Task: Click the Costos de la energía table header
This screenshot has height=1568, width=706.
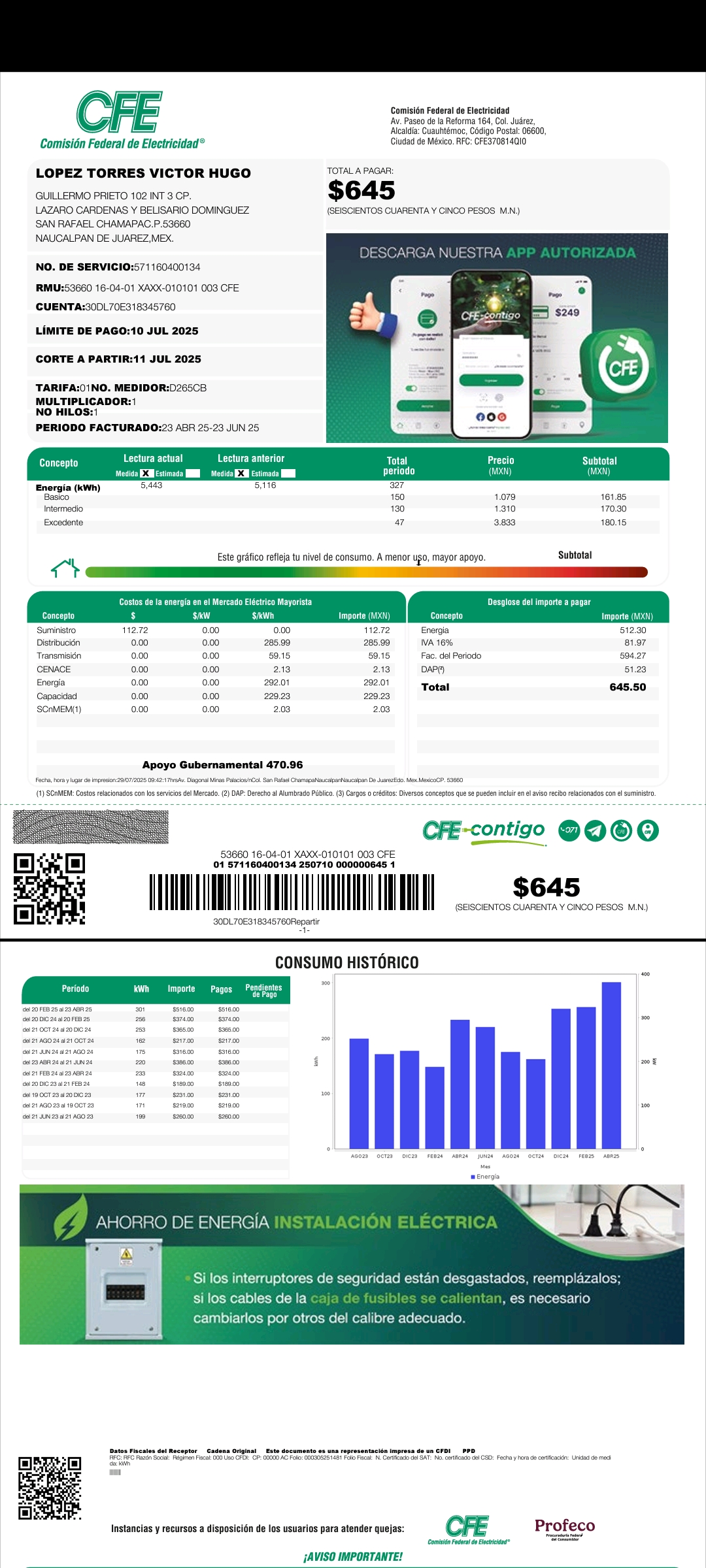Action: coord(215,602)
